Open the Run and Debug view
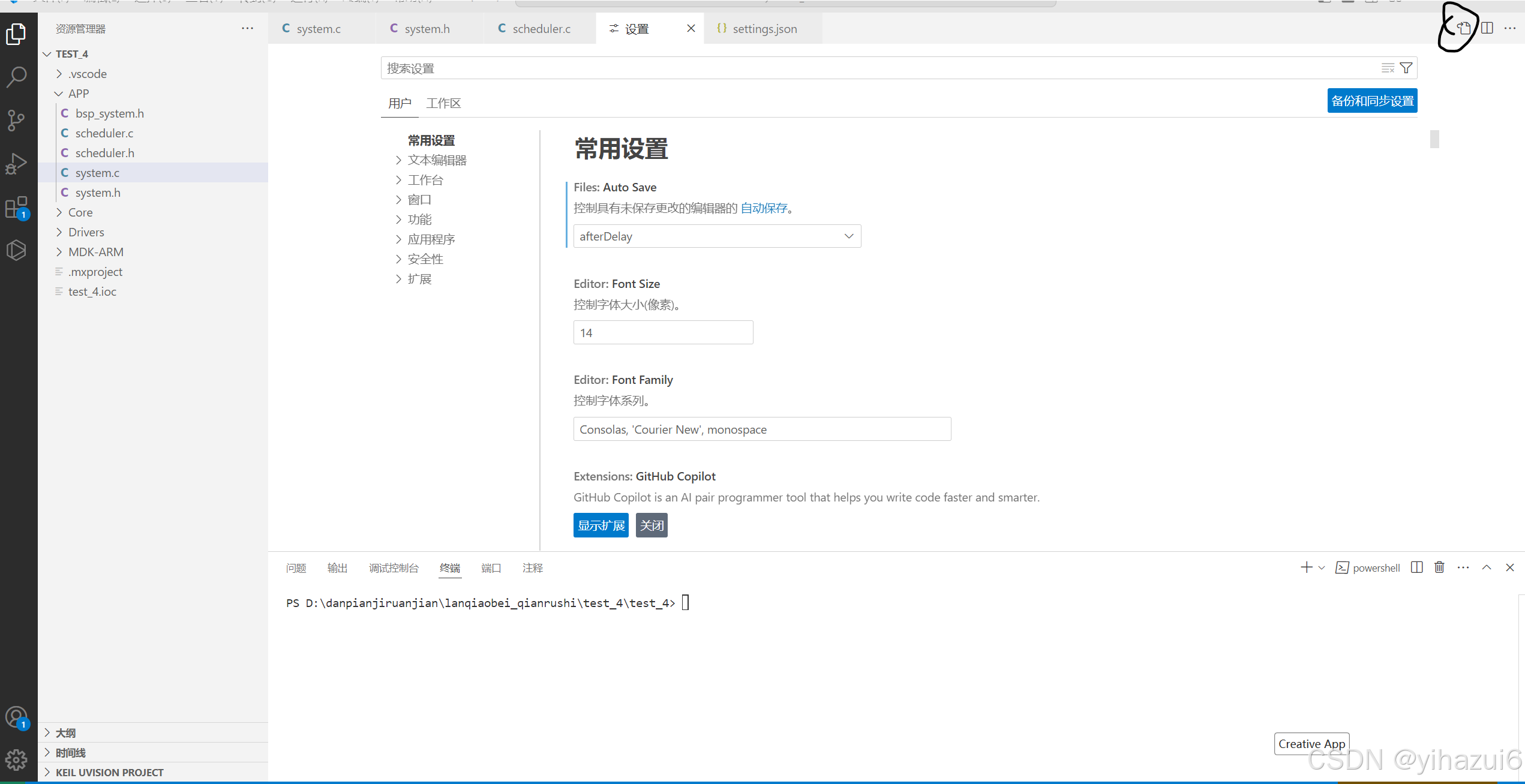The image size is (1525, 784). tap(16, 163)
